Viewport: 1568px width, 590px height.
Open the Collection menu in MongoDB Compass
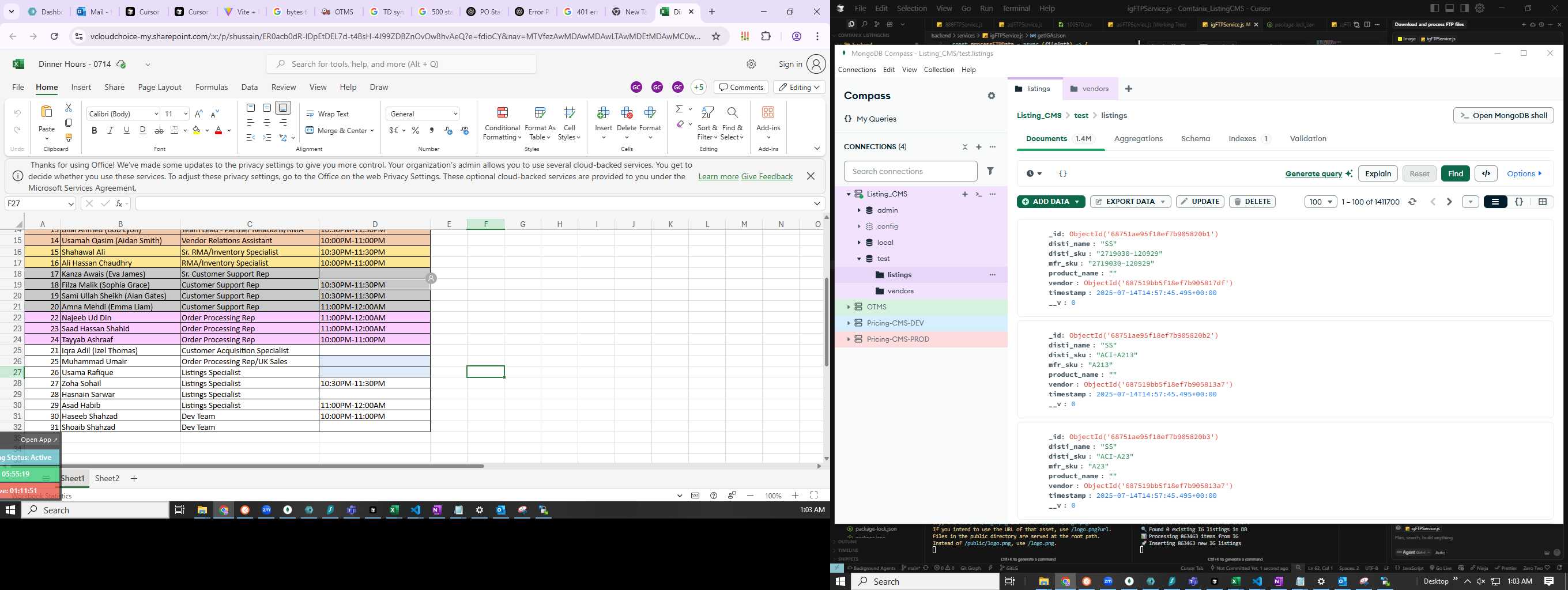pos(939,70)
